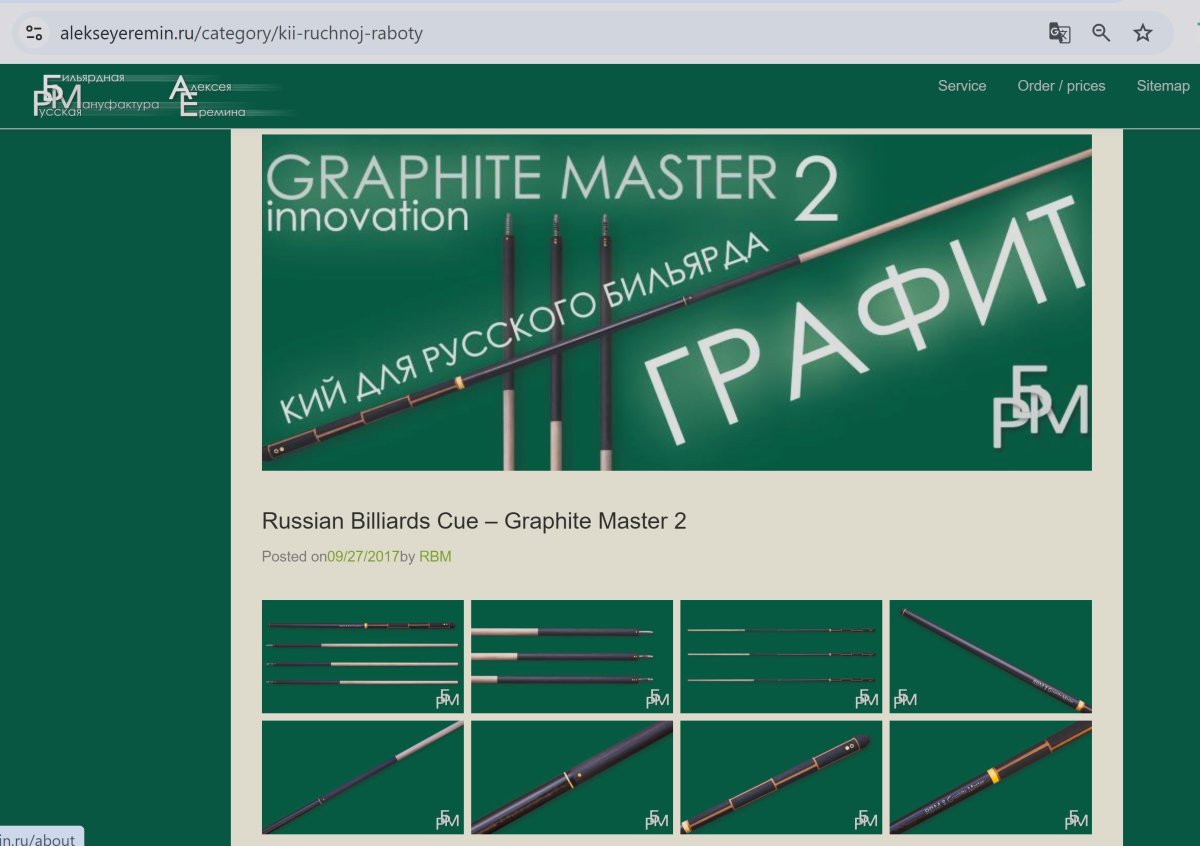
Task: Click the post date 09/27/2017 link
Action: coord(363,557)
